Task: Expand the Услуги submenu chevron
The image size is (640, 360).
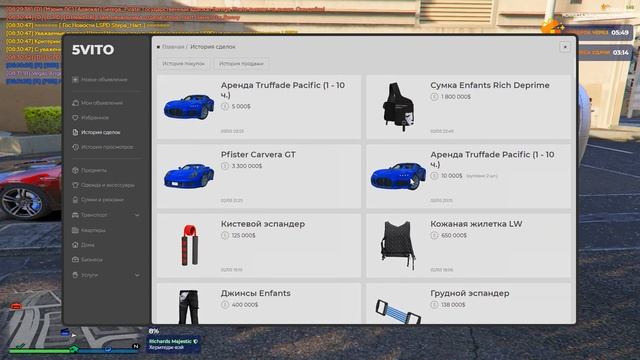Action: pyautogui.click(x=137, y=276)
